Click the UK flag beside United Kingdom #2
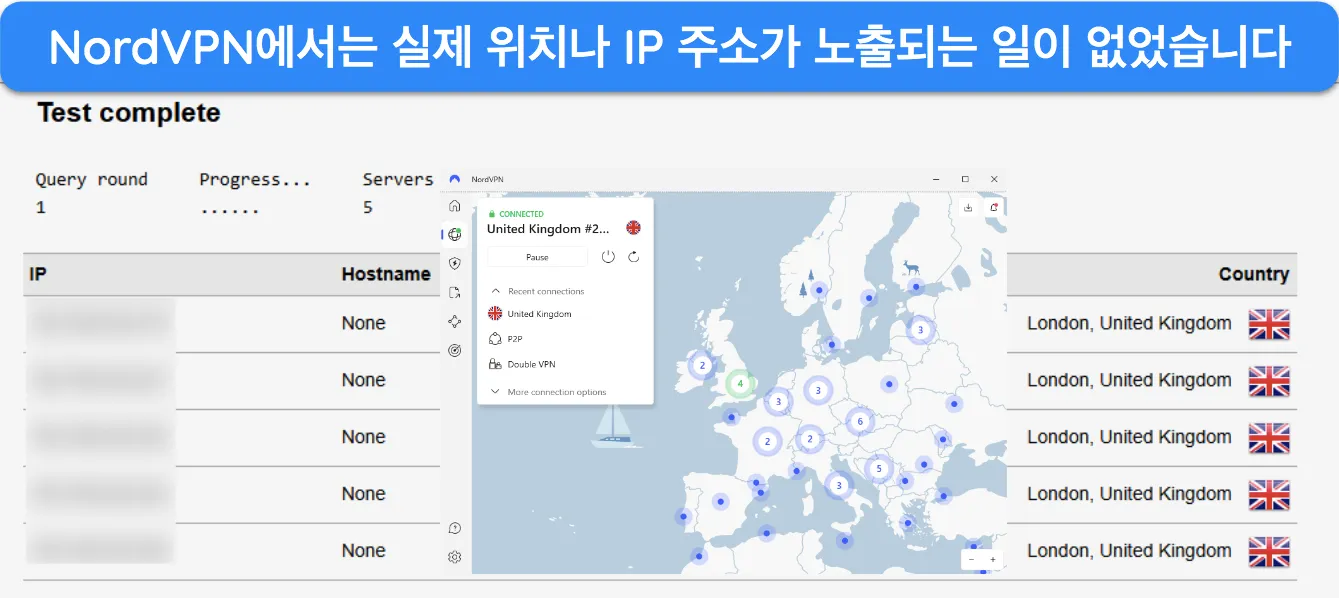 click(633, 228)
